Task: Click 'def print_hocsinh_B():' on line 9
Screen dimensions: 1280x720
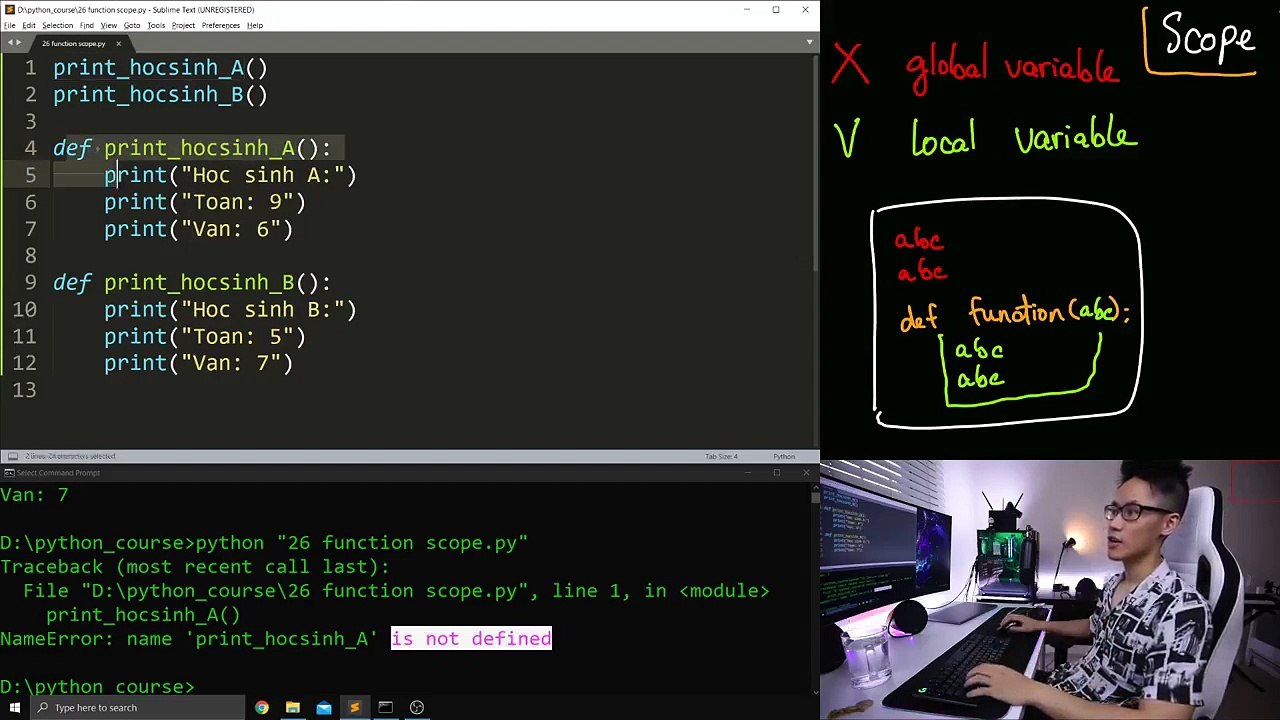Action: (192, 282)
